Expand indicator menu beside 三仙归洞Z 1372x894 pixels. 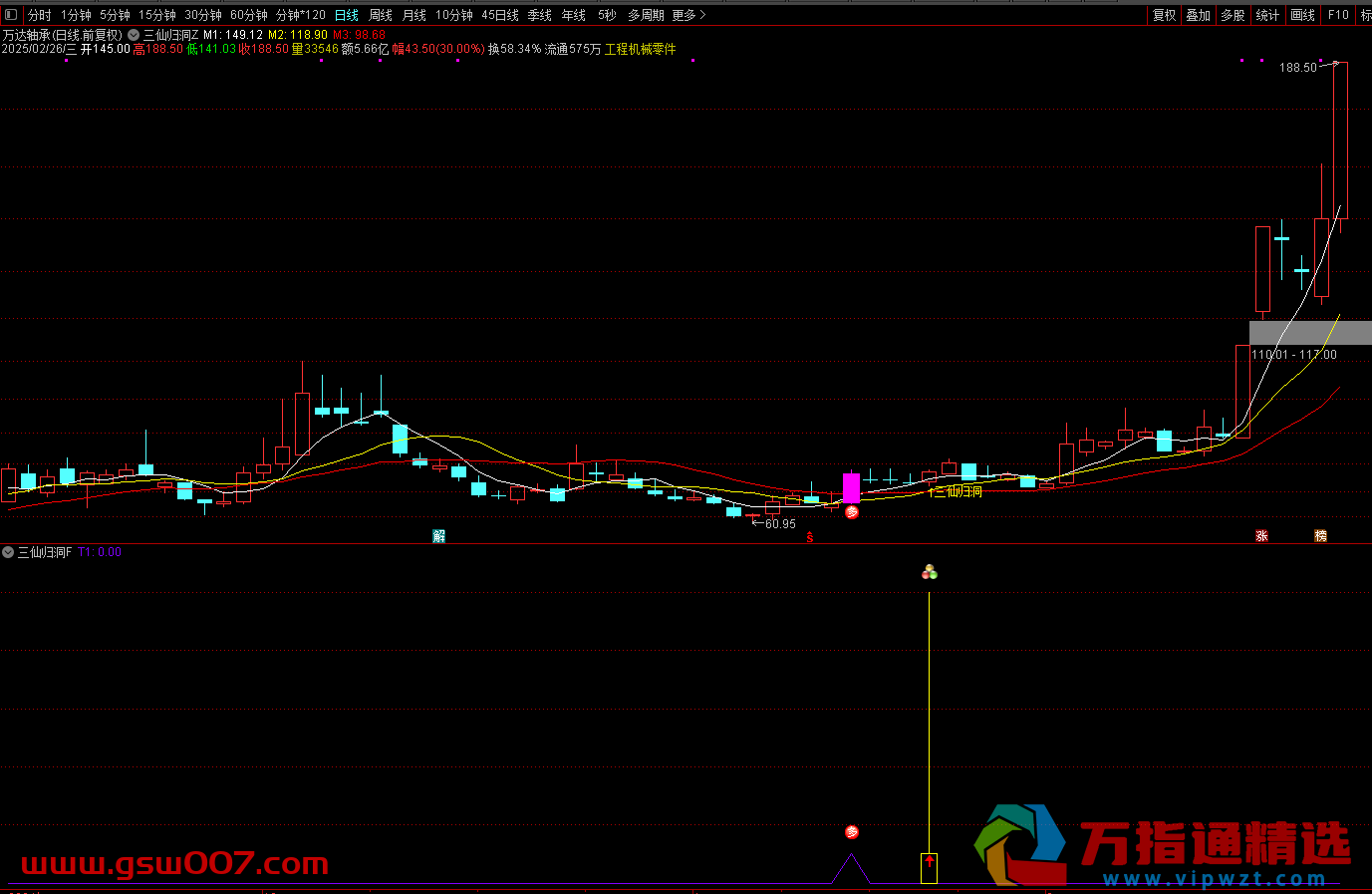pos(134,35)
